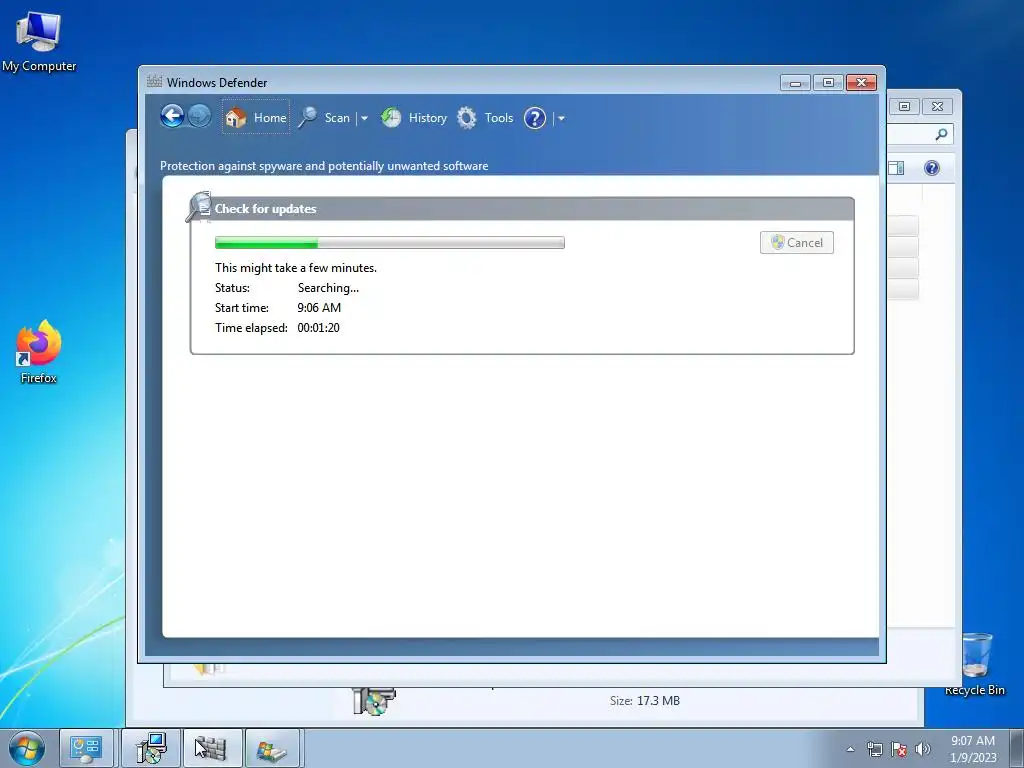1024x768 pixels.
Task: Select the Recycle Bin desktop icon
Action: point(975,664)
